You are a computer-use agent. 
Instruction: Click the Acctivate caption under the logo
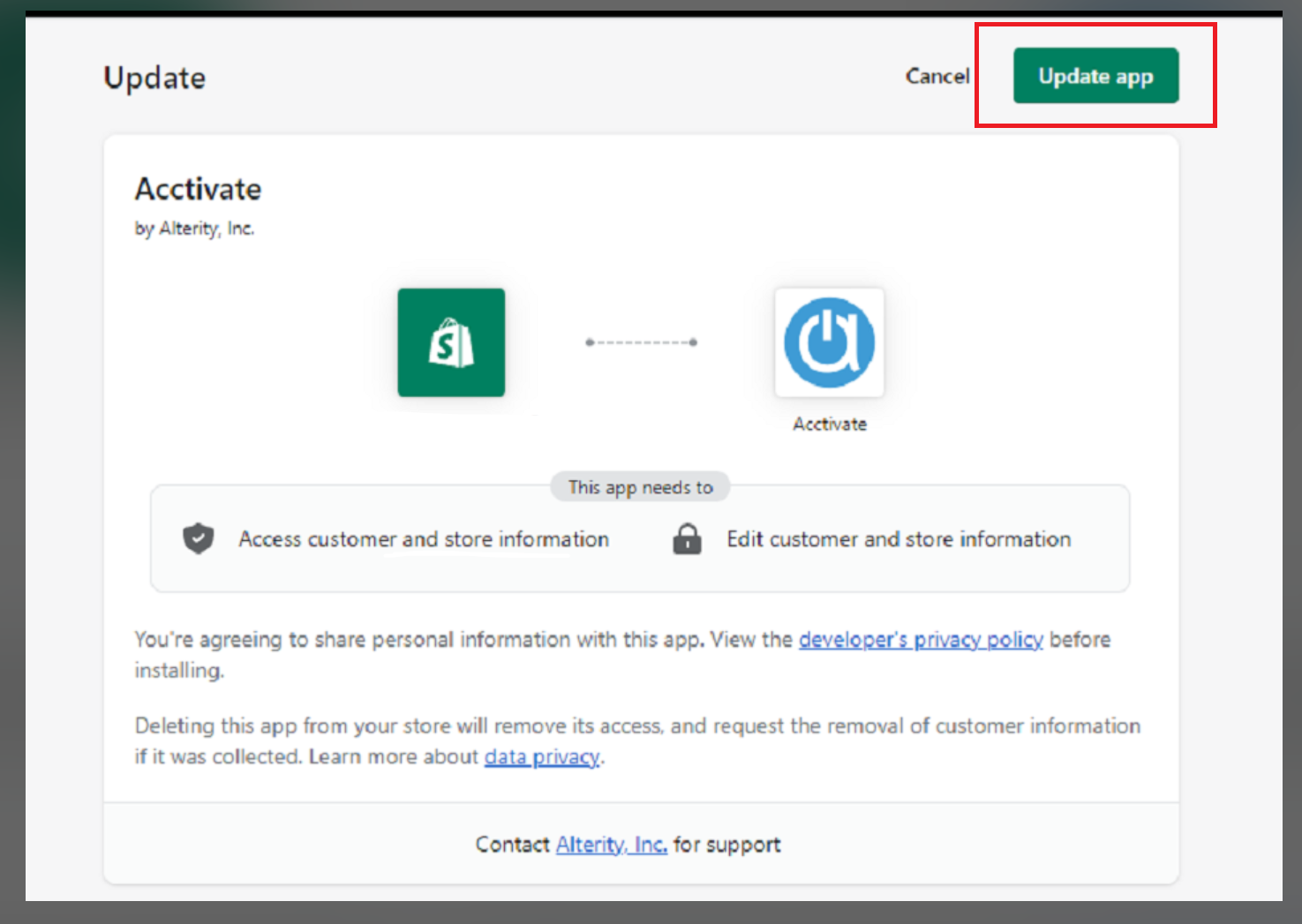tap(830, 424)
